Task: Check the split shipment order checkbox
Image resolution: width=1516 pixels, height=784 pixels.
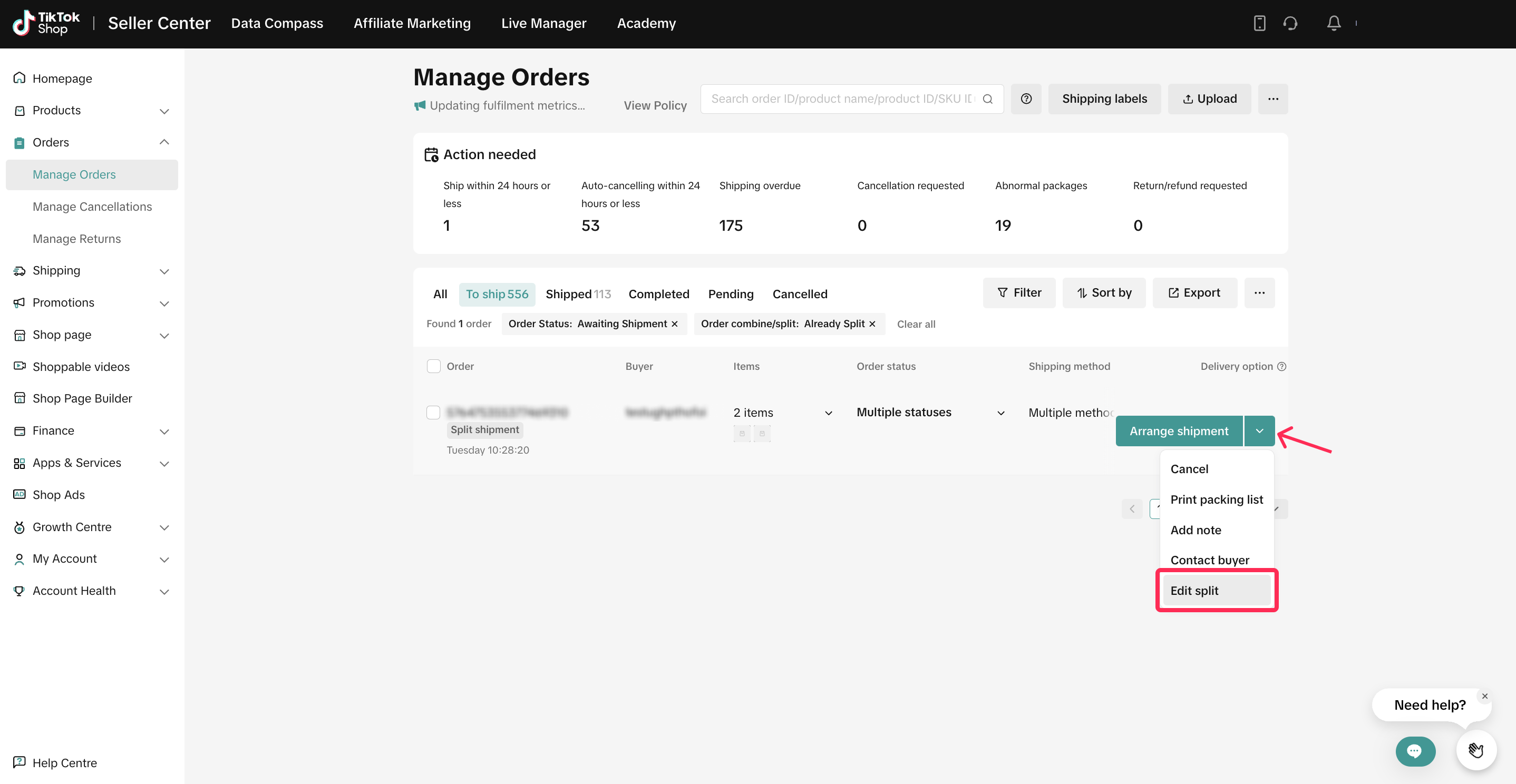Action: 433,413
